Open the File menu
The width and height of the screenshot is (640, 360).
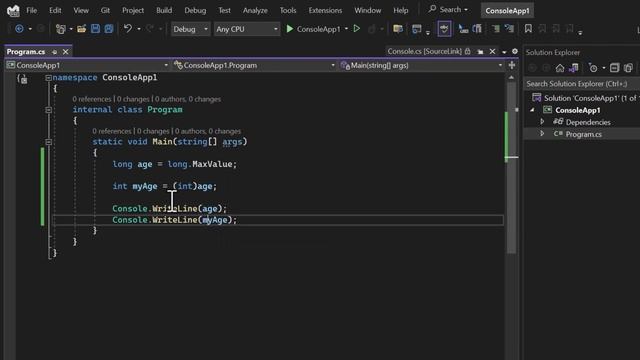coord(31,11)
